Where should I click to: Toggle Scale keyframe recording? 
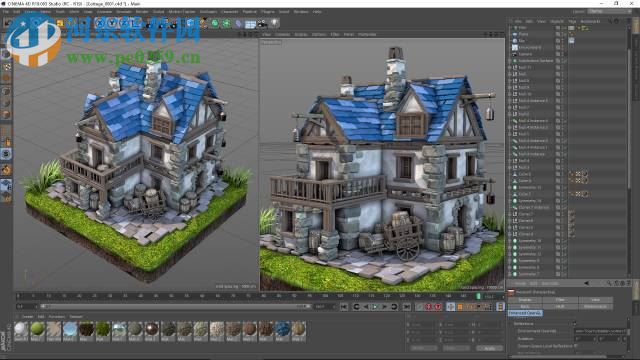pos(460,307)
